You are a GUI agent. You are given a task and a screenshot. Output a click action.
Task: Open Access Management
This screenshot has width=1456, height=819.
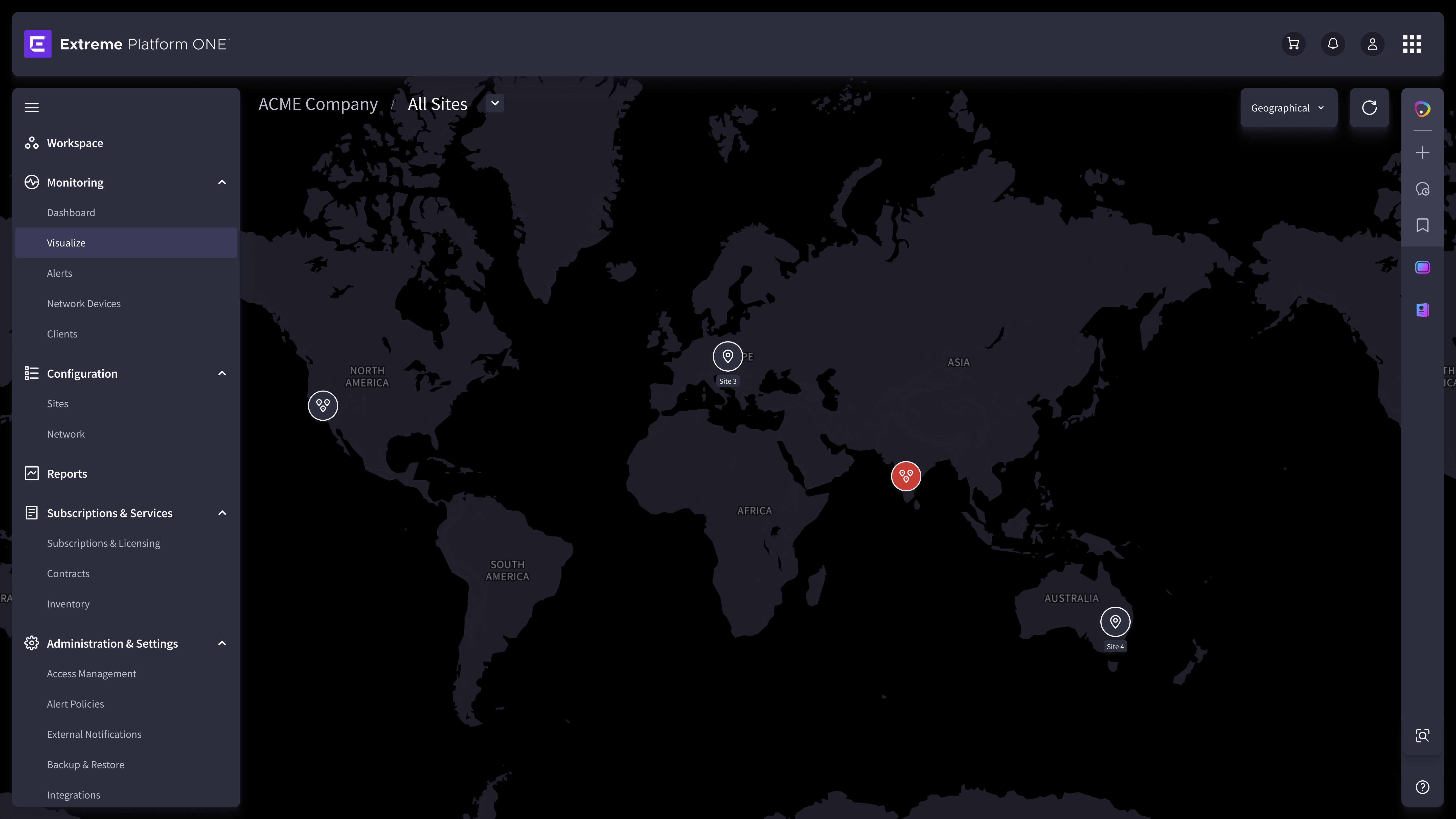(x=92, y=674)
